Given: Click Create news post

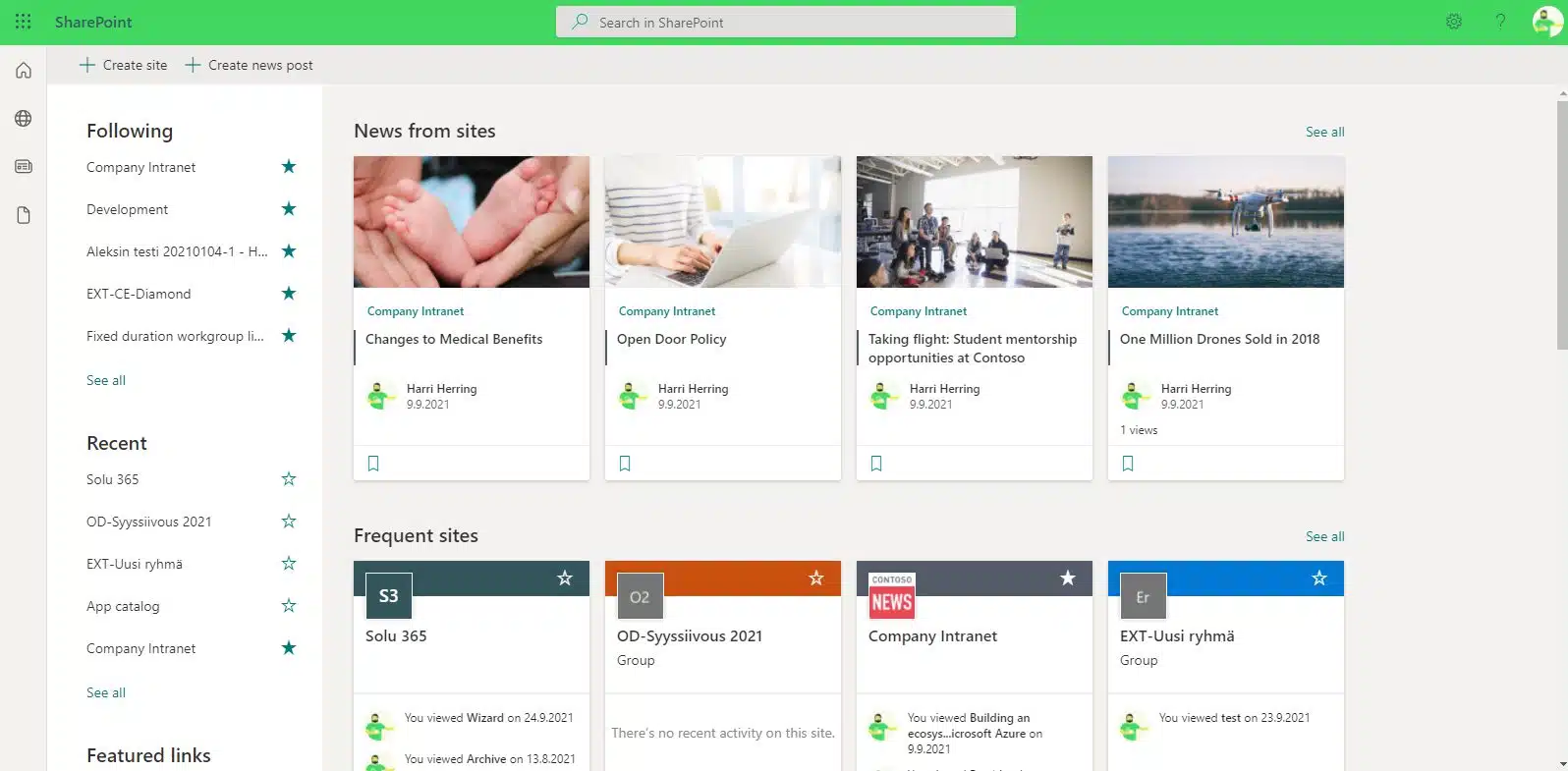Looking at the screenshot, I should [250, 65].
